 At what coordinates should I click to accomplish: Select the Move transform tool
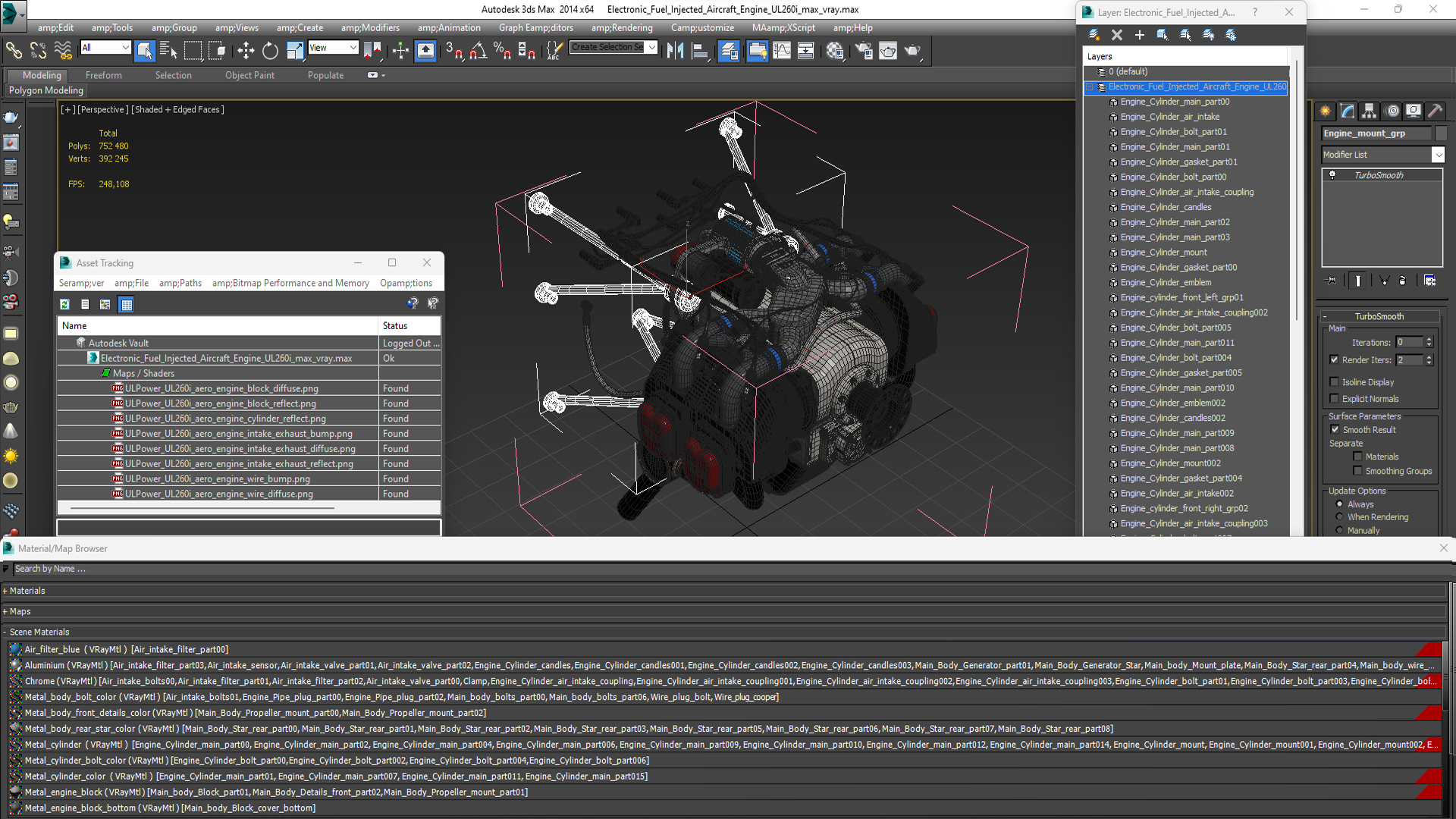point(246,51)
